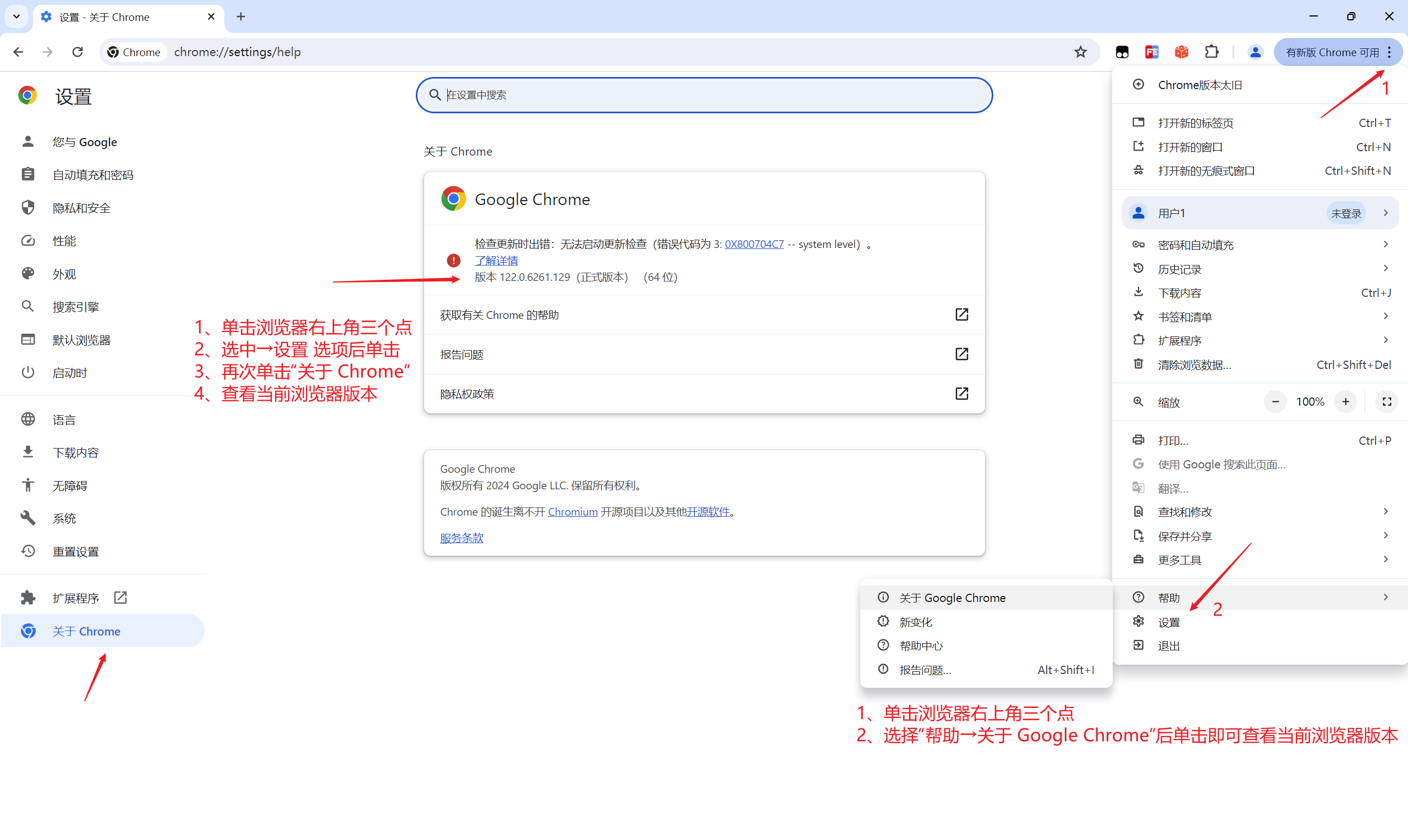Open the Accessibility settings section
1408x840 pixels.
click(102, 485)
